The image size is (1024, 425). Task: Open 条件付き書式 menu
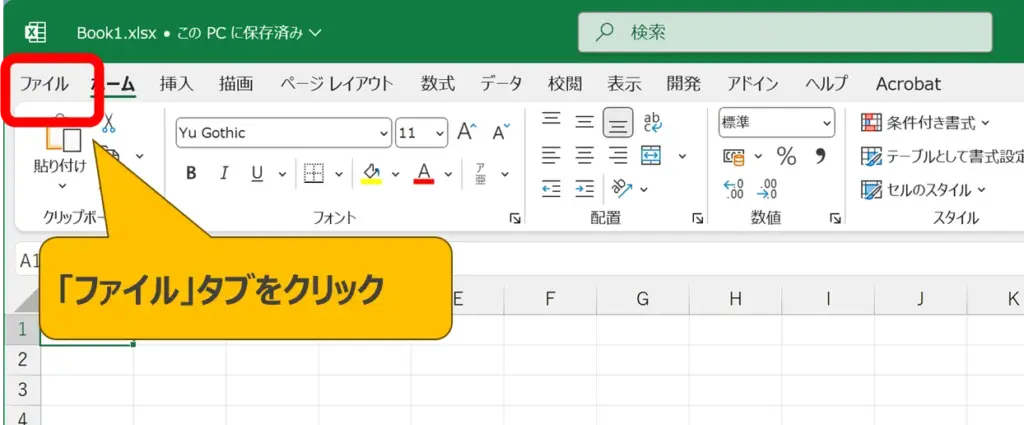(925, 123)
